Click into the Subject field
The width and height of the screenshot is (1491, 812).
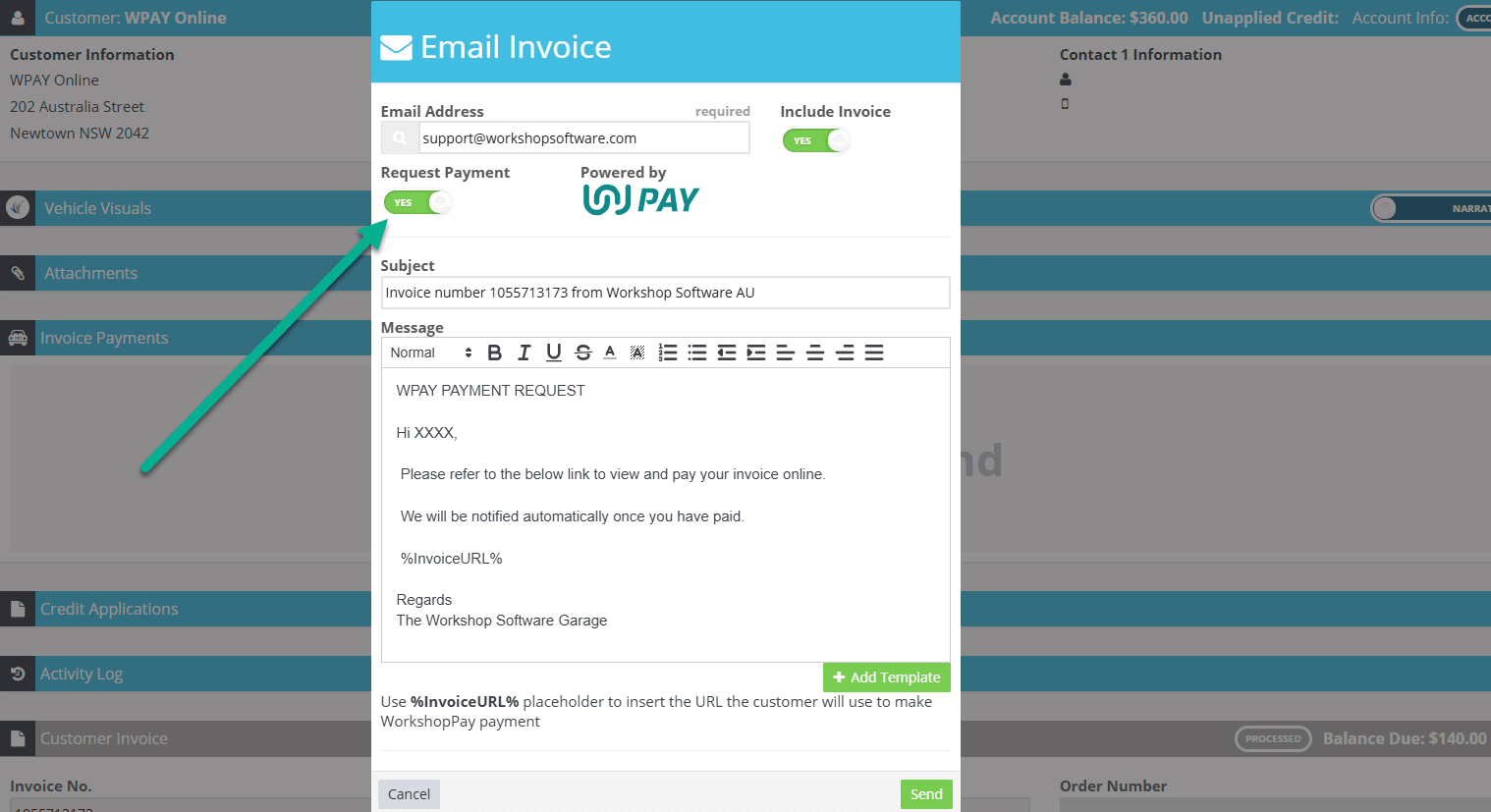pos(665,293)
